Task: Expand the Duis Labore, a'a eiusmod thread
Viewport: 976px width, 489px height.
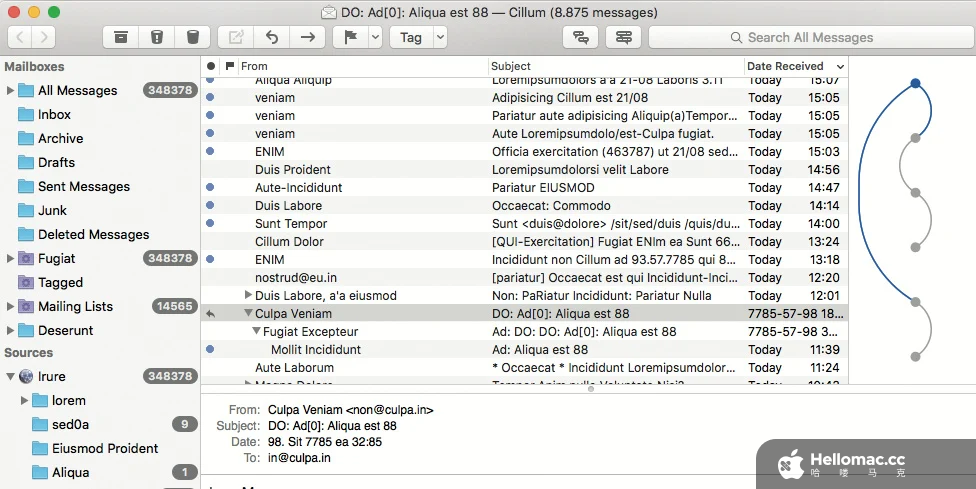Action: click(249, 295)
